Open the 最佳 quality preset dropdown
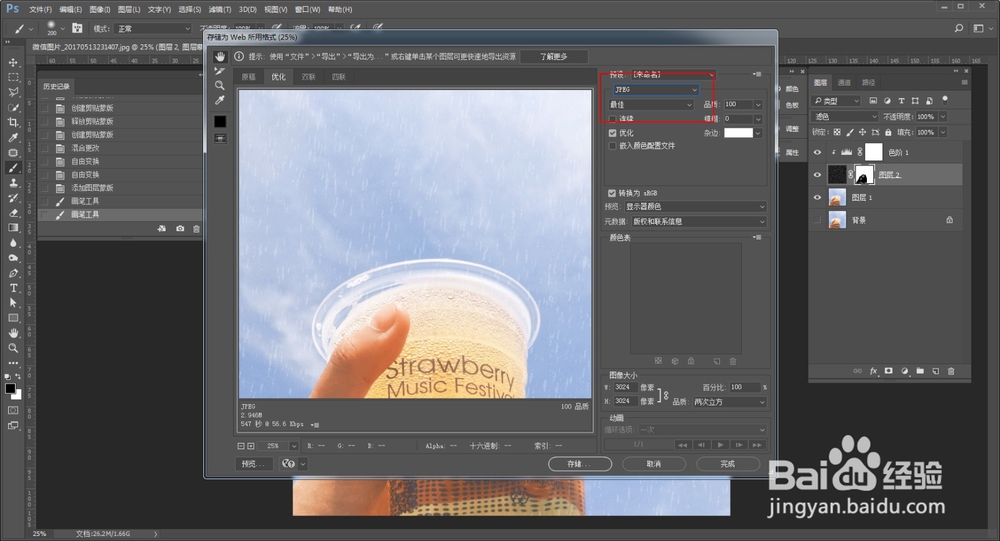 pos(651,105)
